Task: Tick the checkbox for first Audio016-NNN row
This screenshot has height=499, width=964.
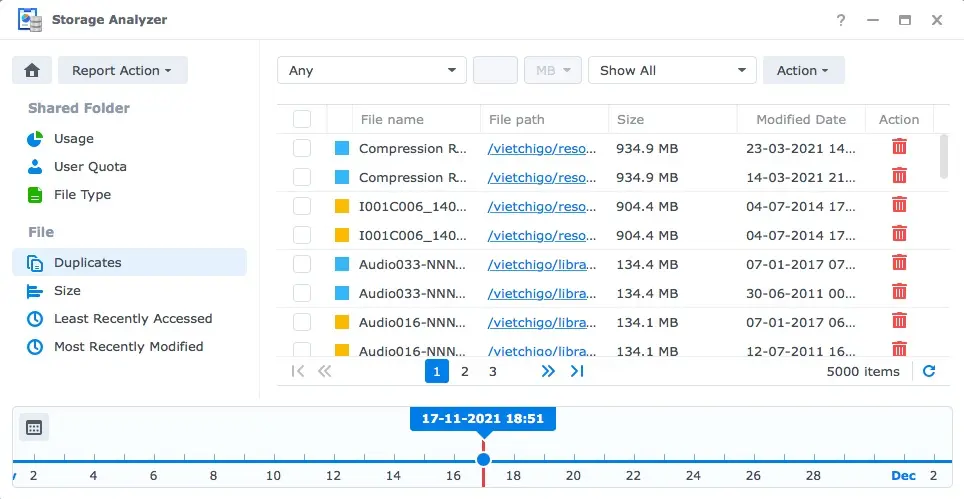Action: (x=302, y=323)
